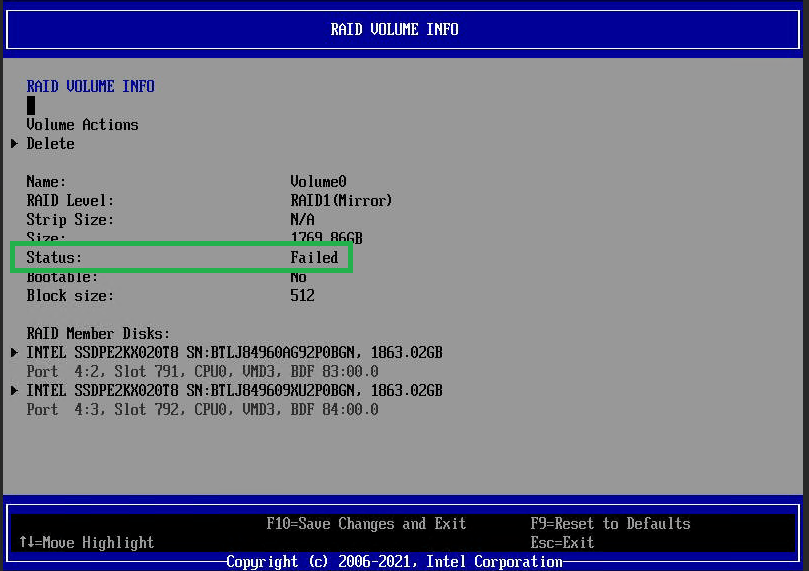The height and width of the screenshot is (571, 809).
Task: Click F9=Reset to Defaults
Action: point(610,524)
